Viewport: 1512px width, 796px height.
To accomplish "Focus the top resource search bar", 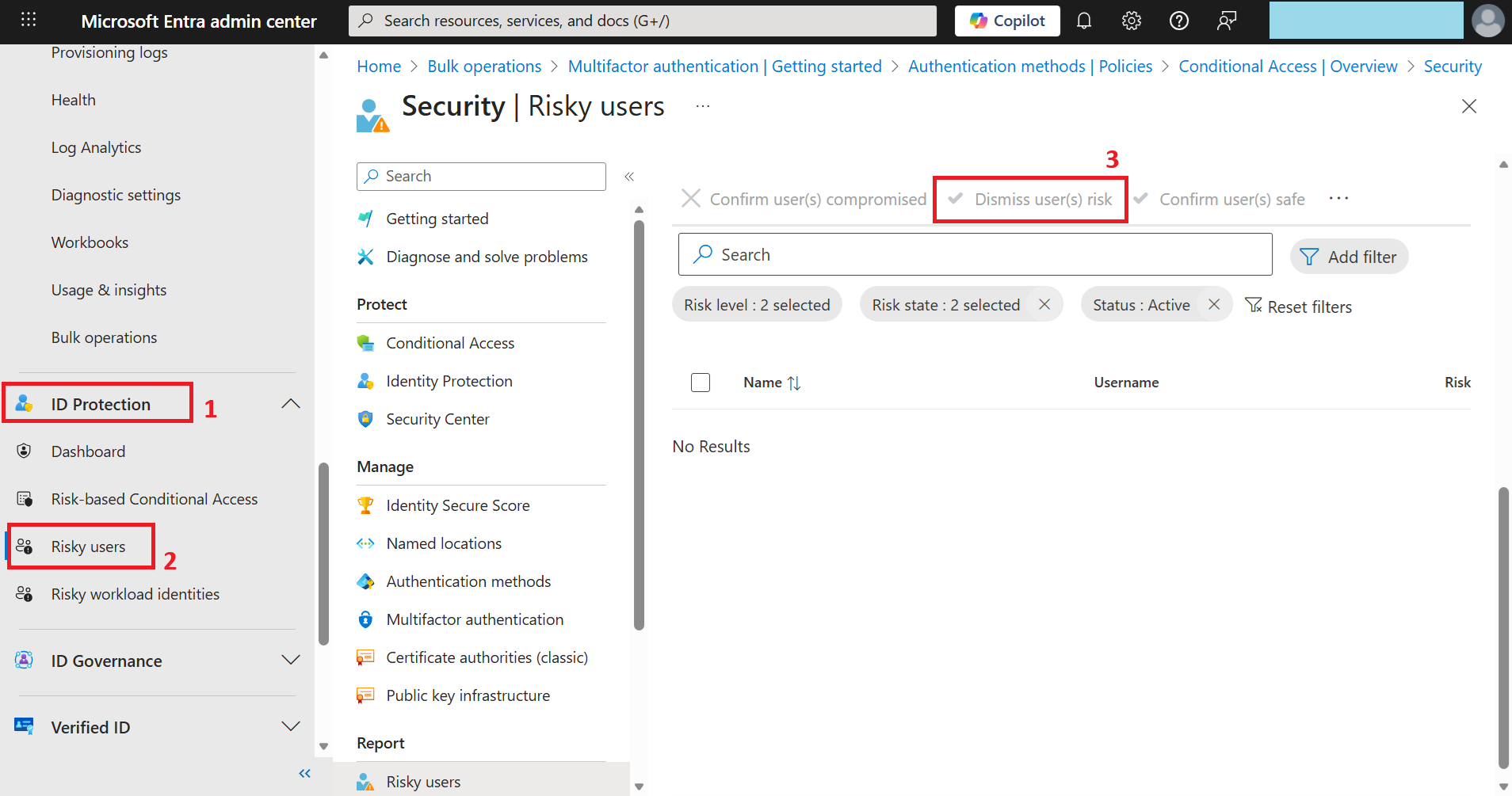I will click(643, 21).
